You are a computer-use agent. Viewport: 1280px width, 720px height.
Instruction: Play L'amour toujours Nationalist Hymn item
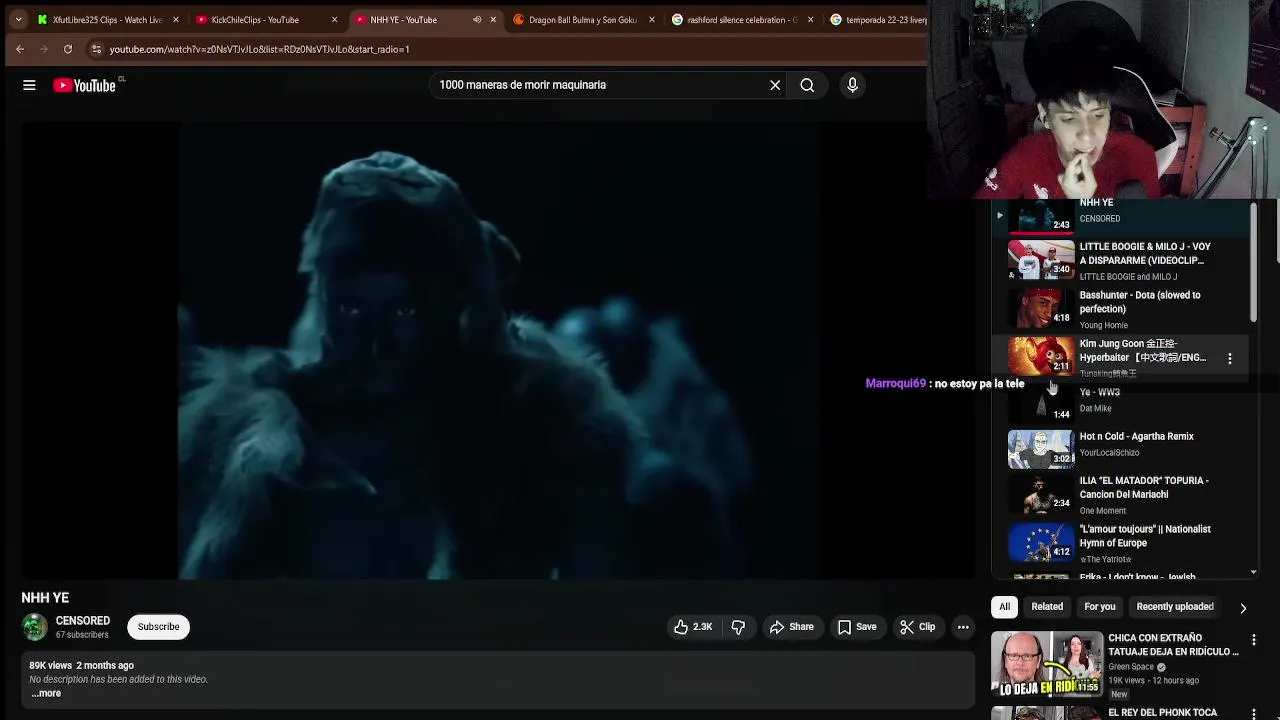(1120, 543)
